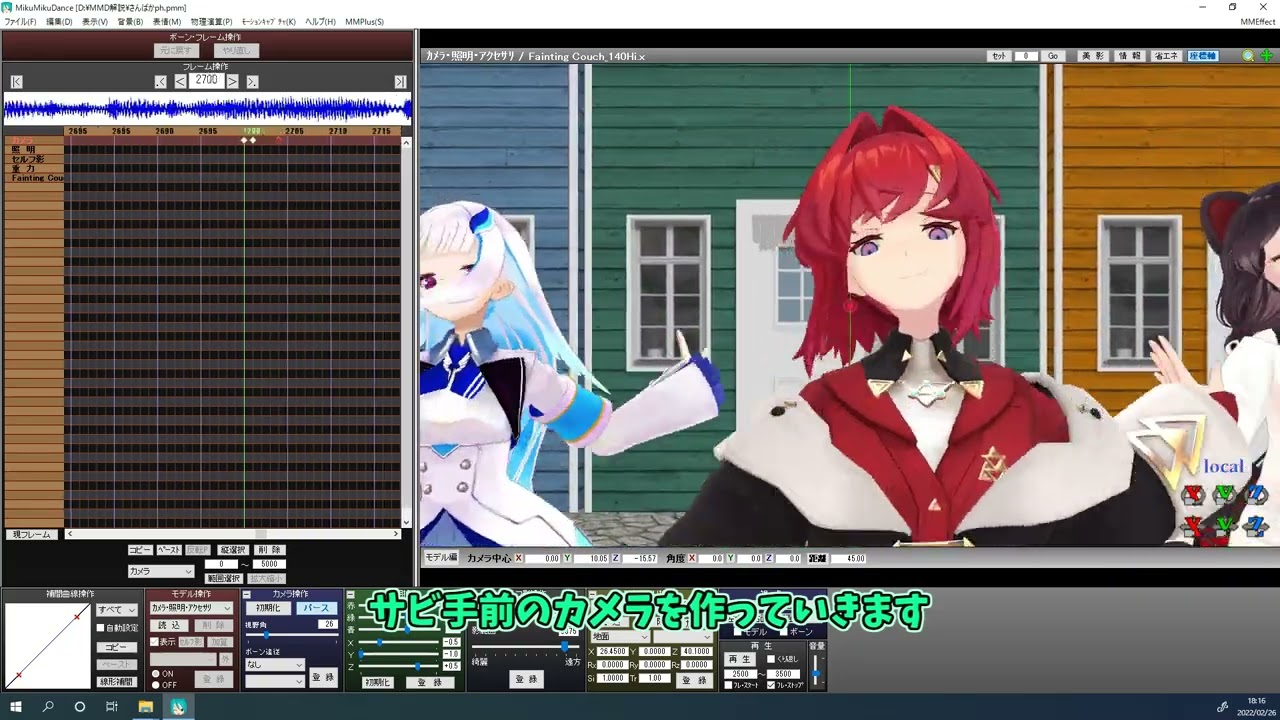Open the empty bone dropdown under なし

(274, 681)
